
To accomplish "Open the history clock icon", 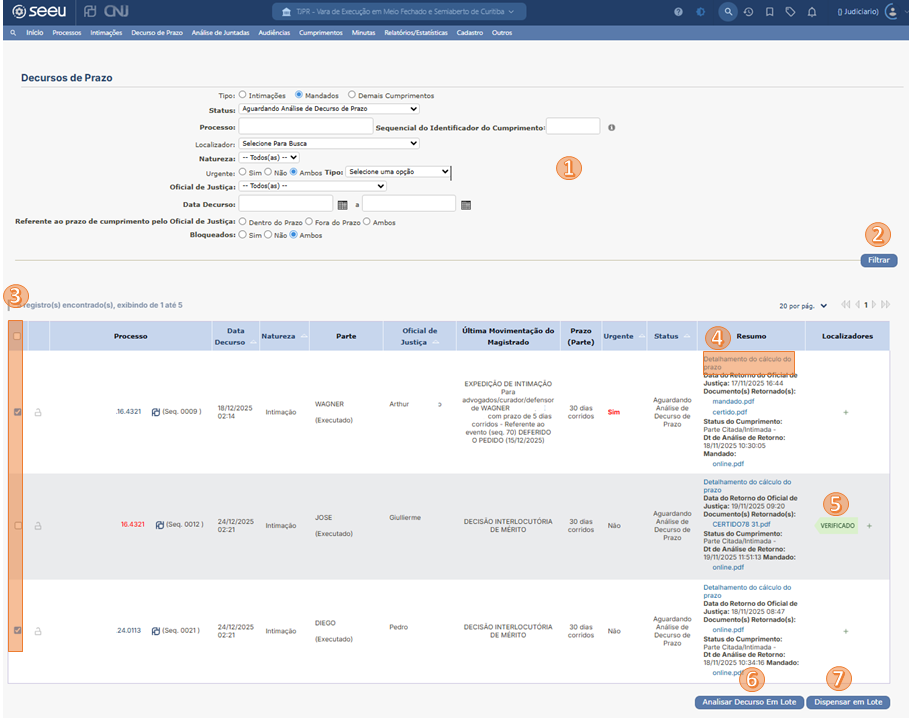I will [748, 12].
